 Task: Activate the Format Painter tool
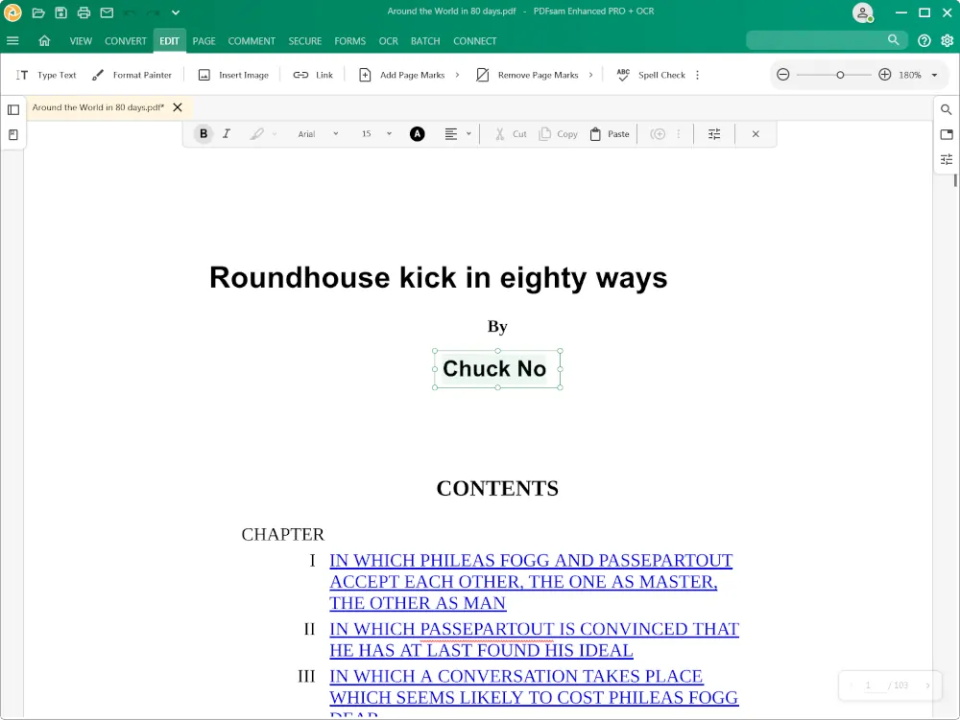pos(132,75)
